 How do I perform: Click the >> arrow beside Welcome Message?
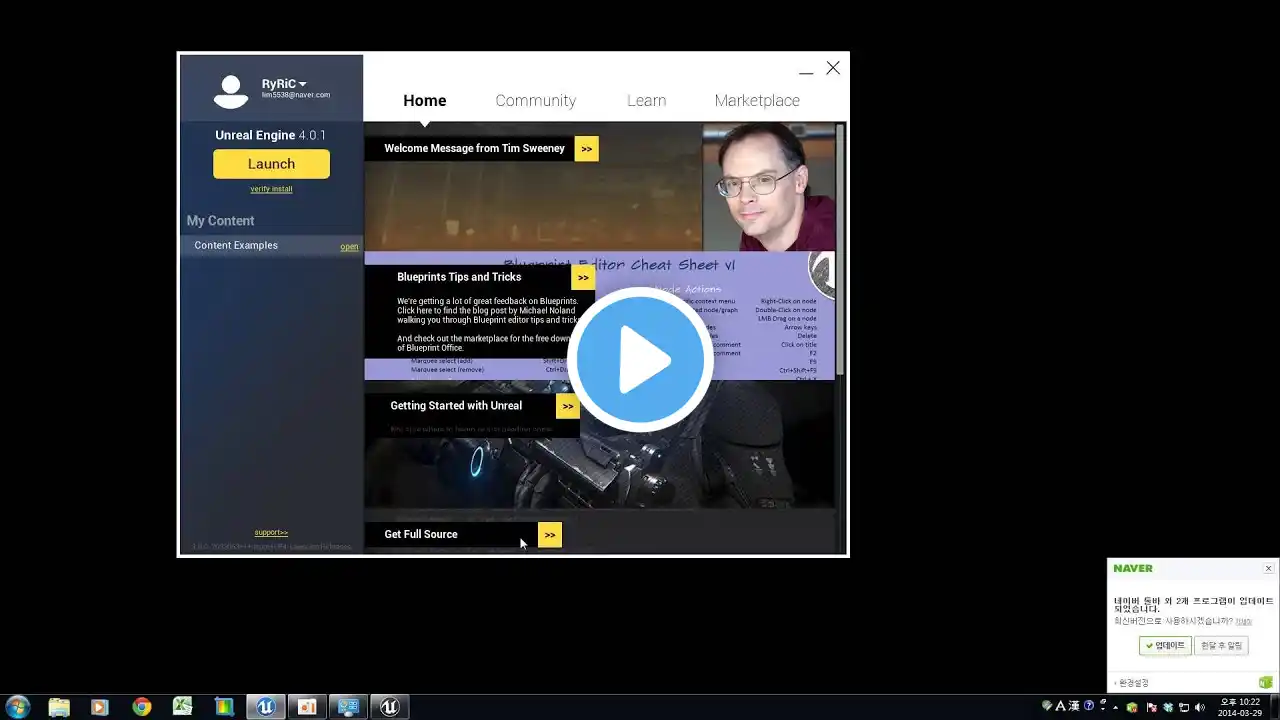point(586,148)
